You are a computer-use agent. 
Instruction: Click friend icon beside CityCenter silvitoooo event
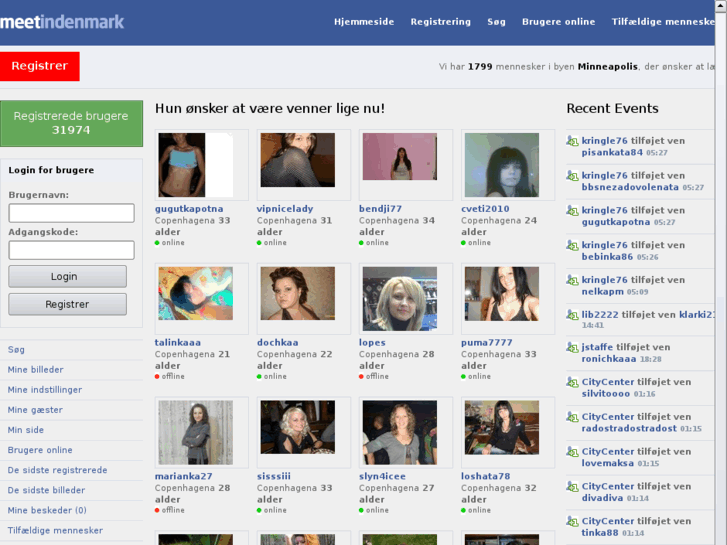tap(573, 382)
